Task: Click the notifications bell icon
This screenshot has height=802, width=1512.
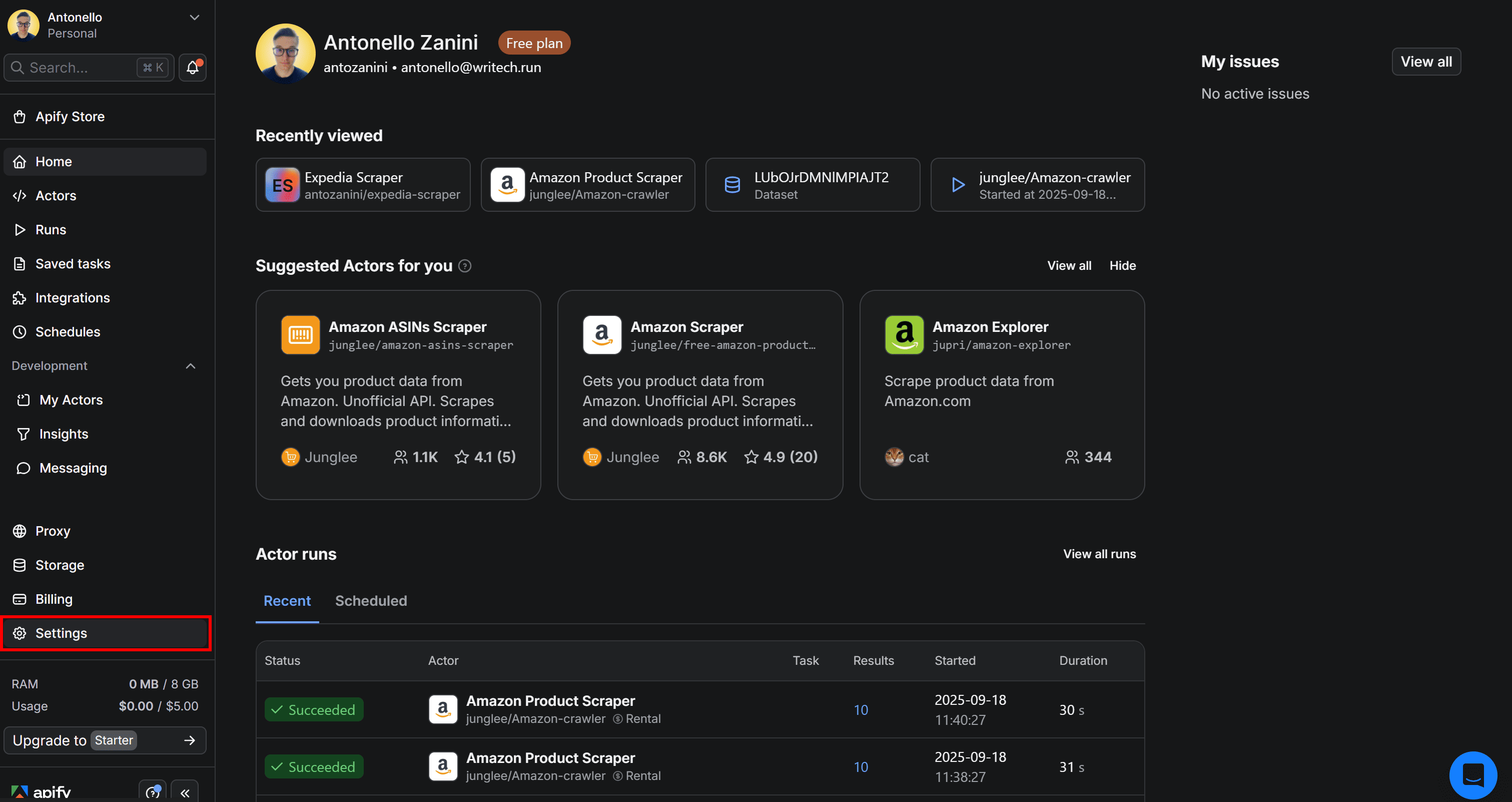Action: pos(193,68)
